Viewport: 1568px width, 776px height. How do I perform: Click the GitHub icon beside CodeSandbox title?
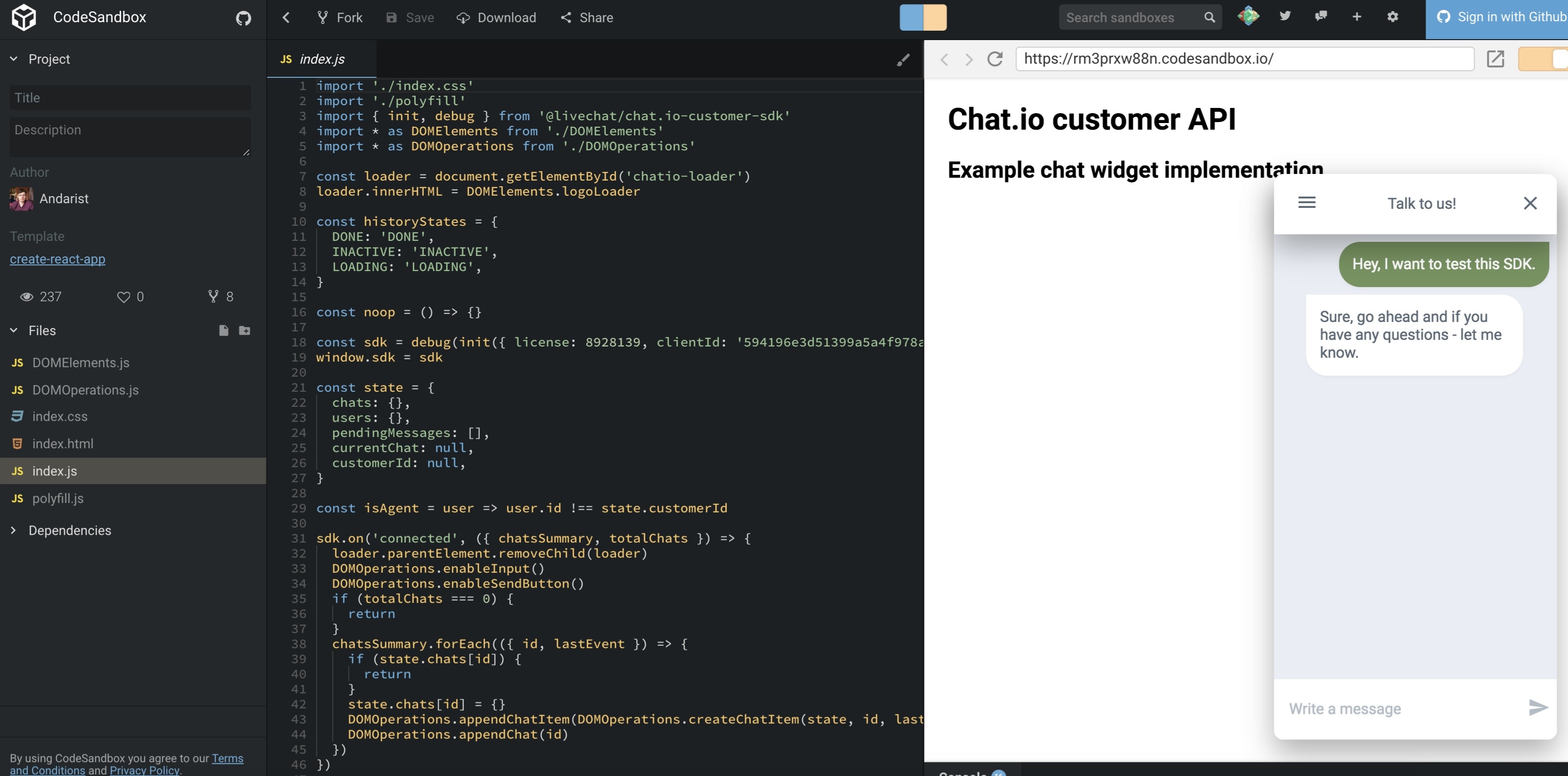pos(243,18)
